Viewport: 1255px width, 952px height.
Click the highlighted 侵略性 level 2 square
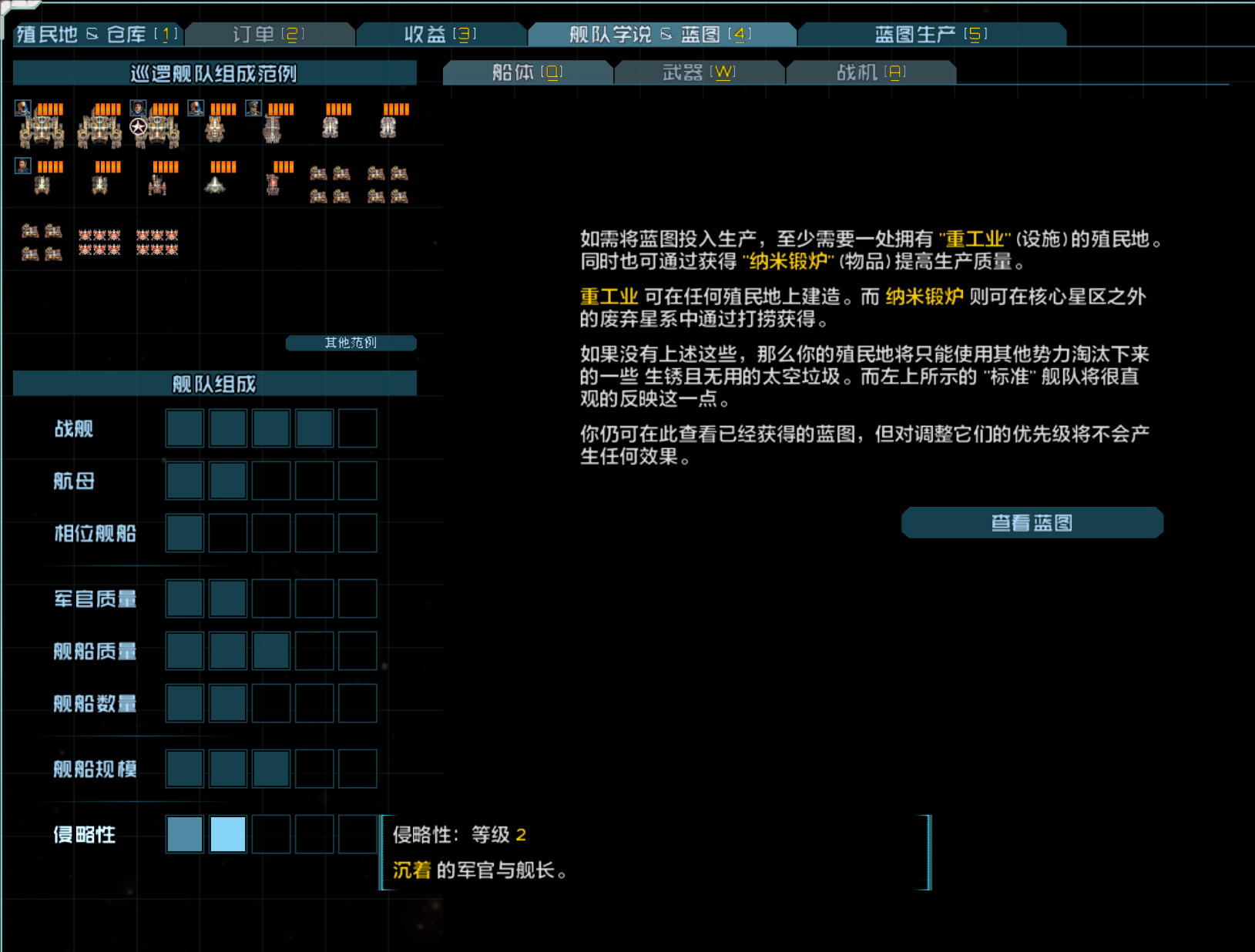pos(228,834)
